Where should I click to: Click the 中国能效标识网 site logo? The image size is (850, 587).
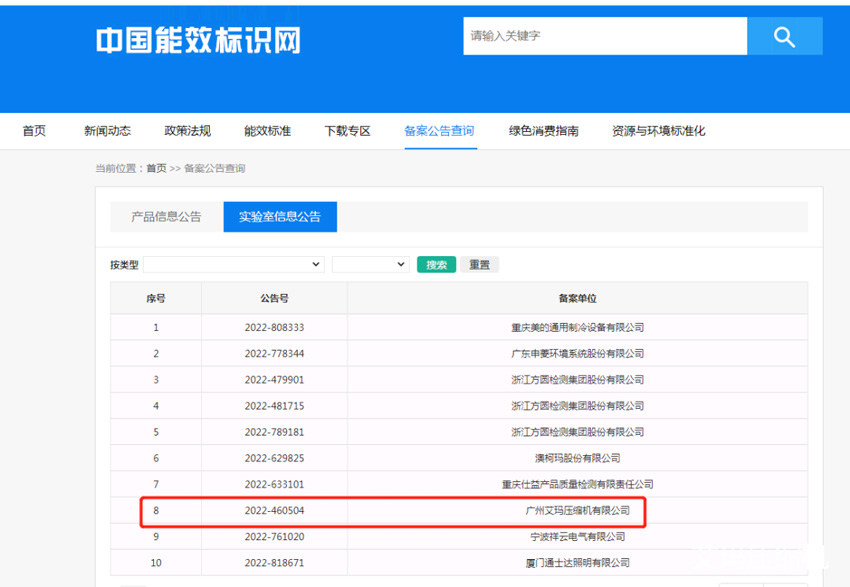pyautogui.click(x=198, y=40)
